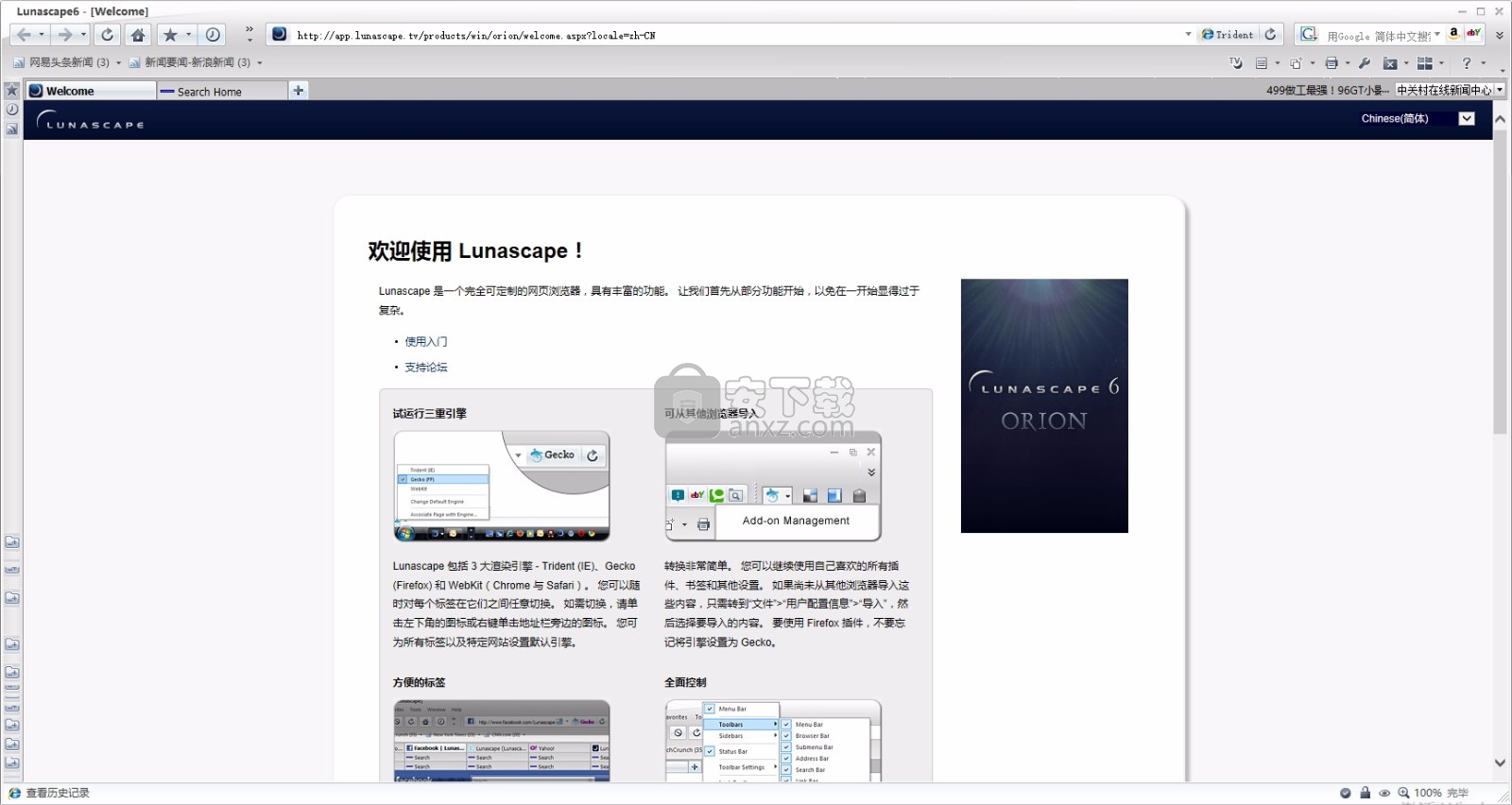Click the refresh icon beside Trident
The height and width of the screenshot is (805, 1512).
[1271, 35]
